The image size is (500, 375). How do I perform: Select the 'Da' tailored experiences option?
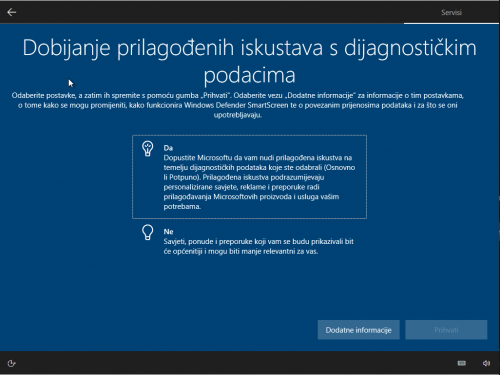tap(249, 177)
